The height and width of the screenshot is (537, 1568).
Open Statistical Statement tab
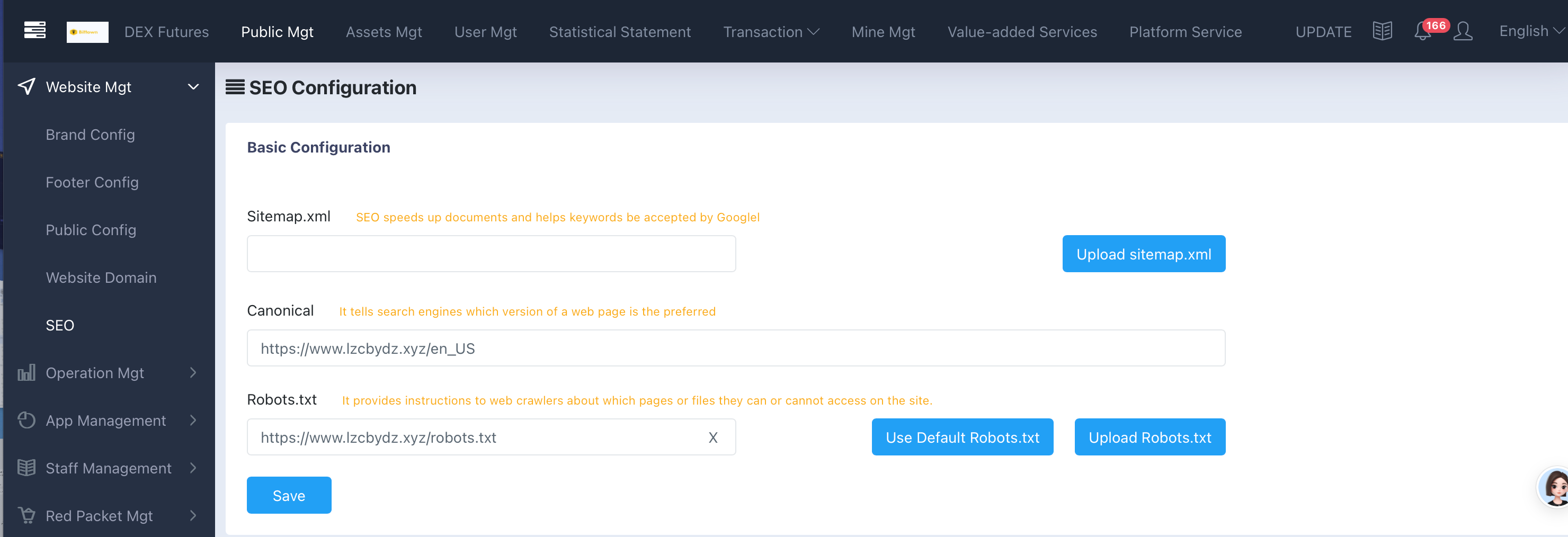coord(620,32)
